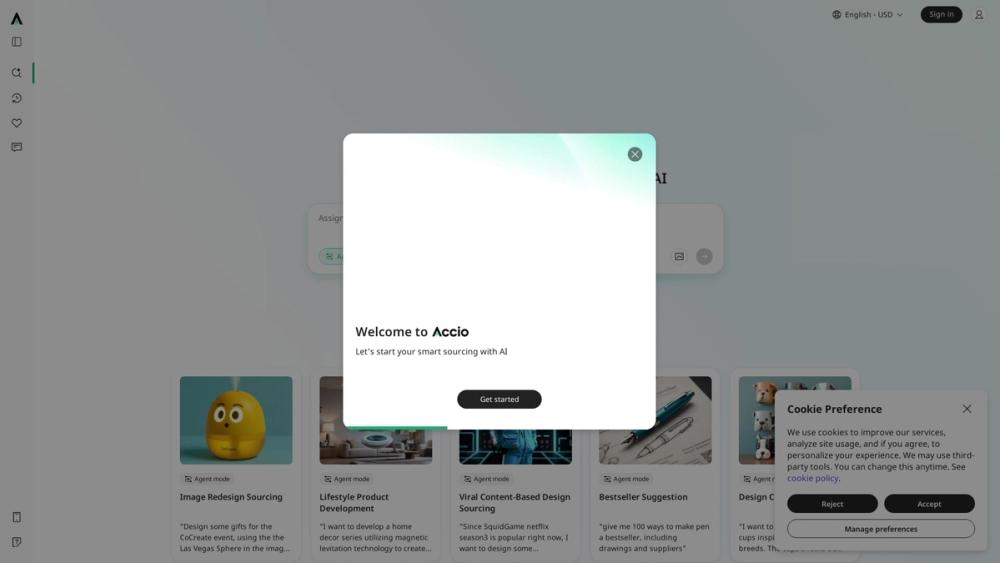Open the cookie policy link
This screenshot has width=1000, height=563.
click(812, 478)
